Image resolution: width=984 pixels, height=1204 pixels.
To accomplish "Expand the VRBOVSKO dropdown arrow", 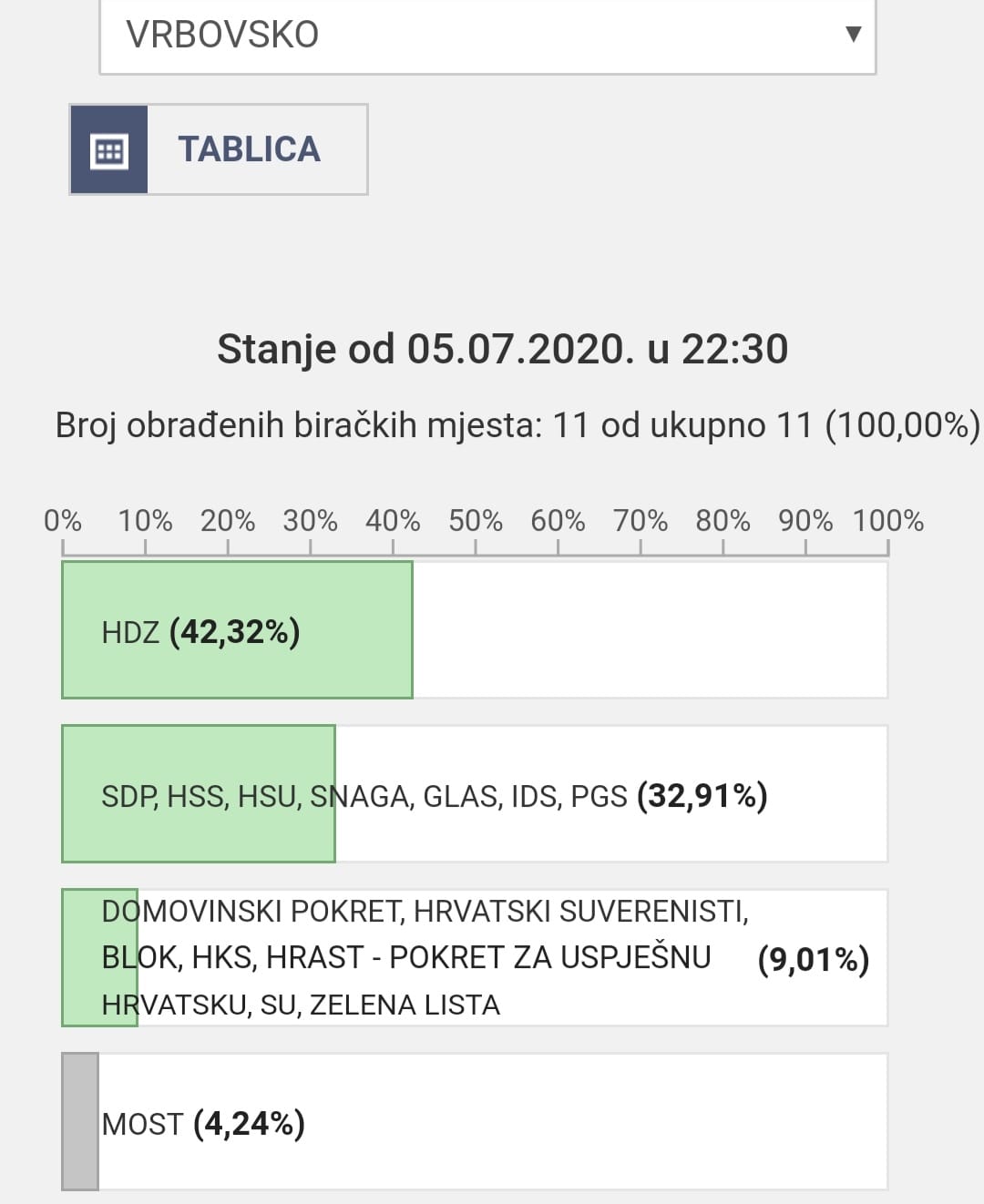I will [854, 35].
